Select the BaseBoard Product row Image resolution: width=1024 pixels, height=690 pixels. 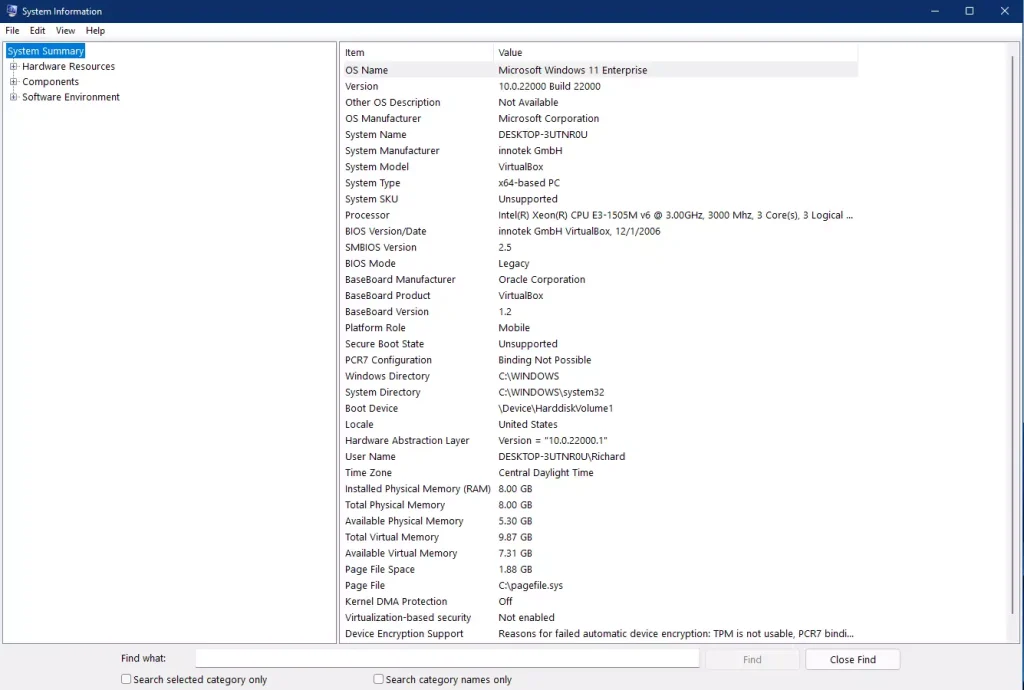tap(600, 296)
